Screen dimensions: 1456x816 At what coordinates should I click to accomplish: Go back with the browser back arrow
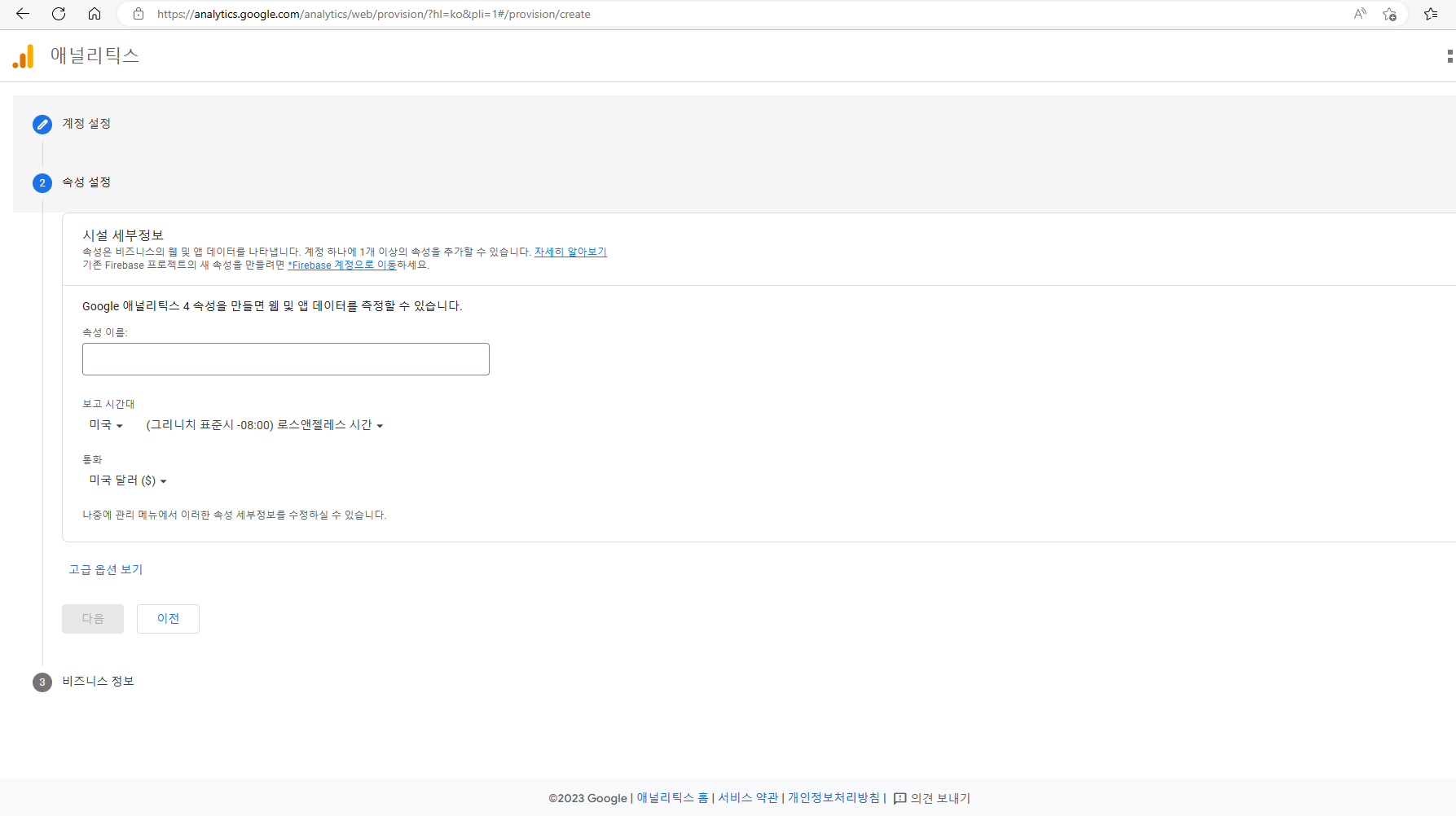(23, 14)
